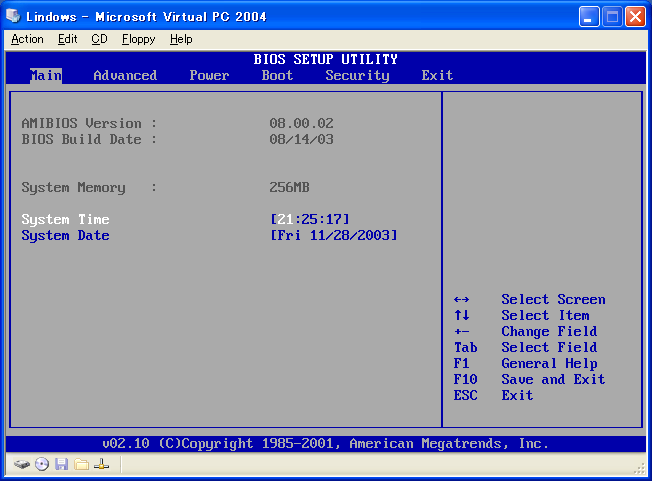This screenshot has width=652, height=481.
Task: Open the Help menu
Action: 181,39
